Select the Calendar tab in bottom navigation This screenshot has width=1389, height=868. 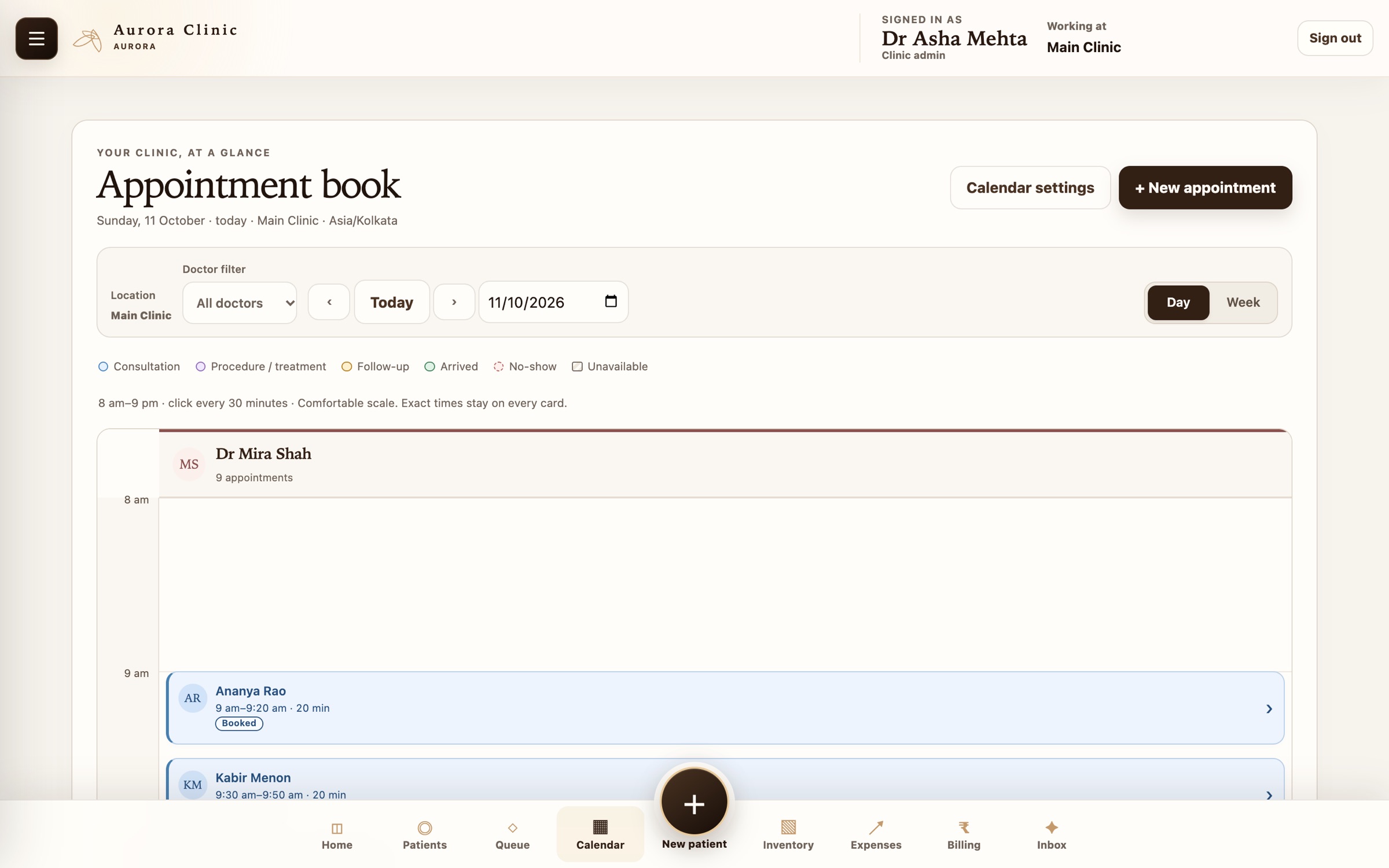pos(600,834)
